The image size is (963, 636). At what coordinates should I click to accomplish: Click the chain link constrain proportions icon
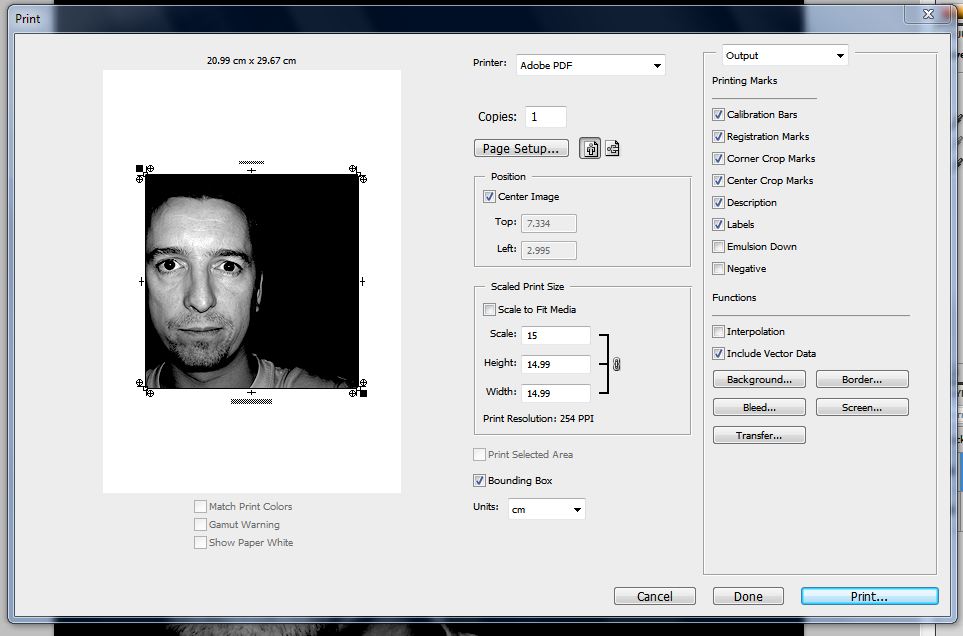point(616,364)
